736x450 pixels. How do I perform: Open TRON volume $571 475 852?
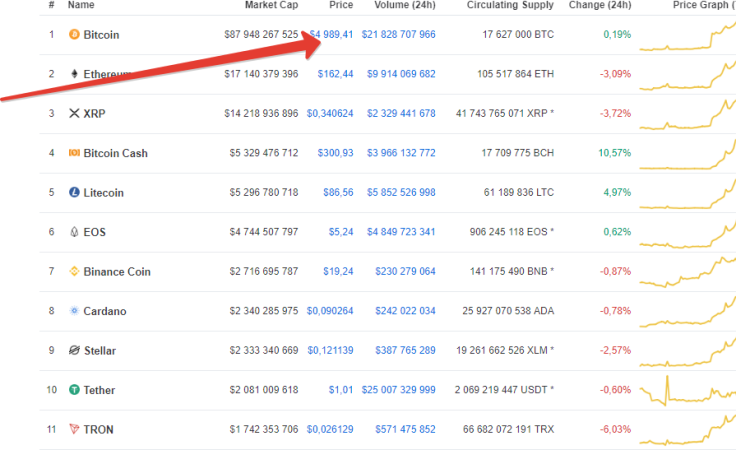(406, 429)
